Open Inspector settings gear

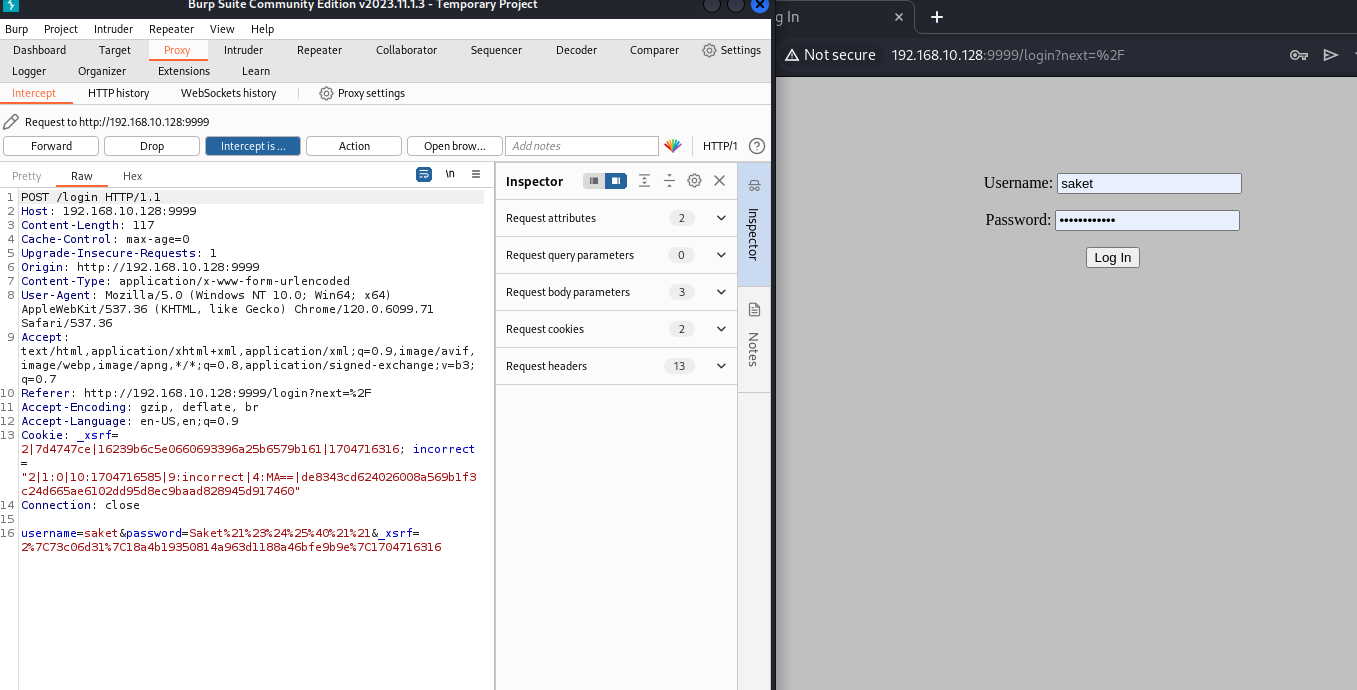point(694,181)
